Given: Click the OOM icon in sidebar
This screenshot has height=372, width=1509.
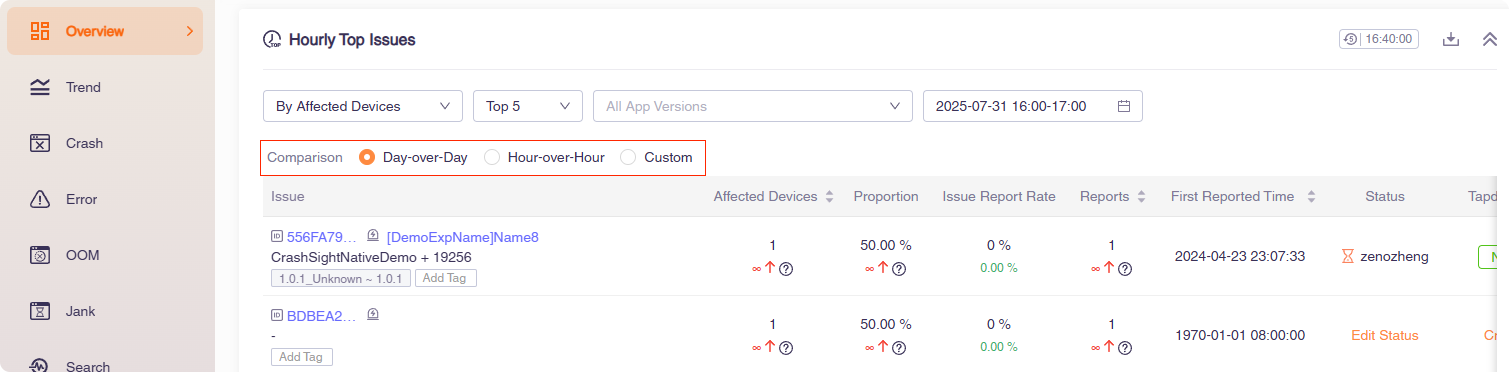Looking at the screenshot, I should coord(40,255).
